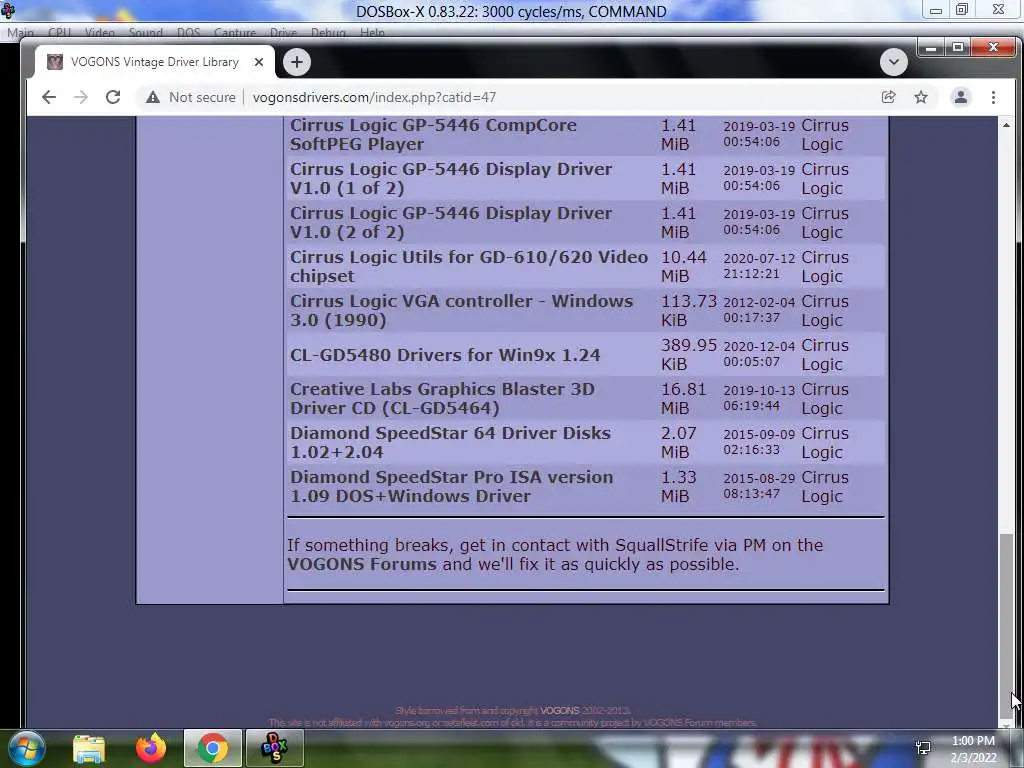Click the 113.73 KiB size cell
This screenshot has width=1024, height=768.
point(689,311)
